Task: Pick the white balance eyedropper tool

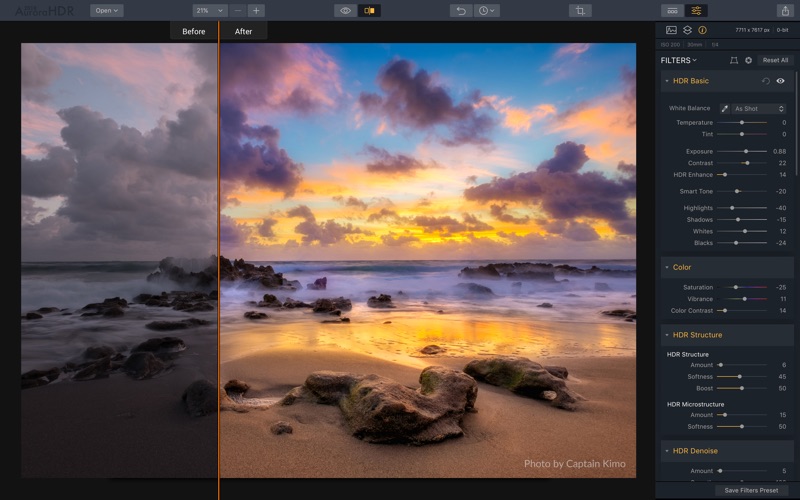Action: point(725,108)
